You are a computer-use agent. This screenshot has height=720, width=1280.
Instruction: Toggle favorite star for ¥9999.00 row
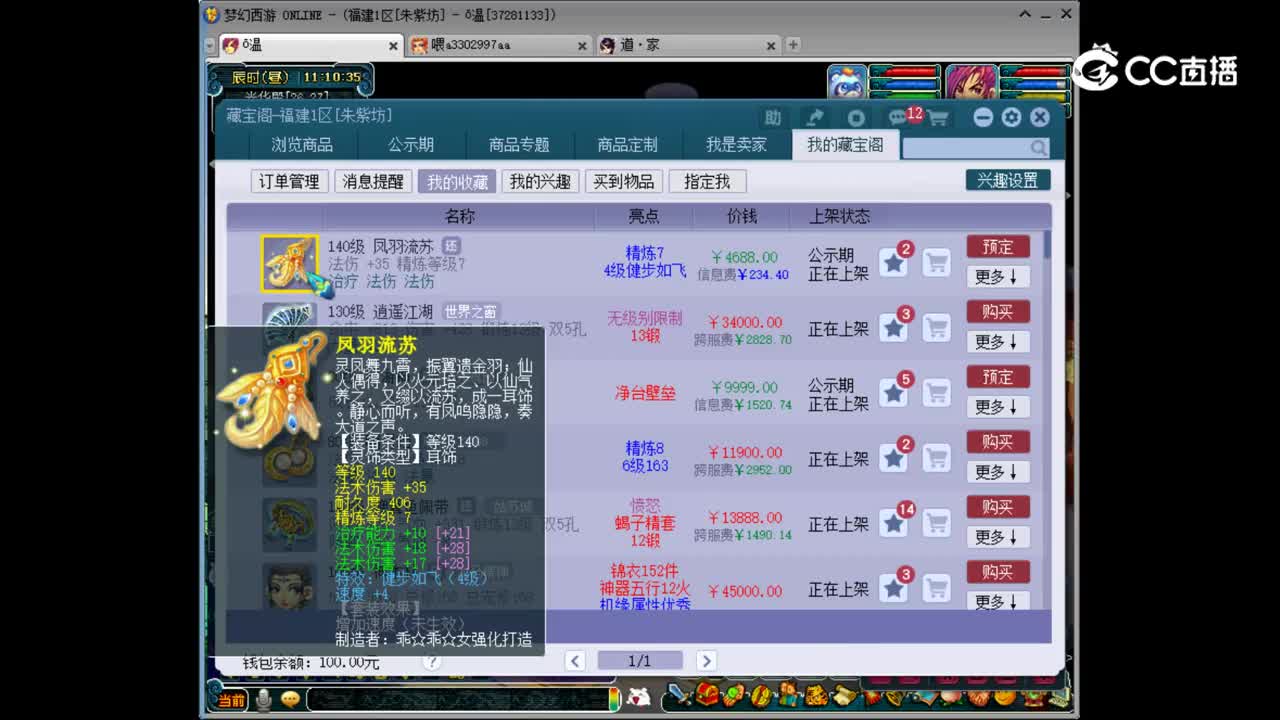point(893,393)
